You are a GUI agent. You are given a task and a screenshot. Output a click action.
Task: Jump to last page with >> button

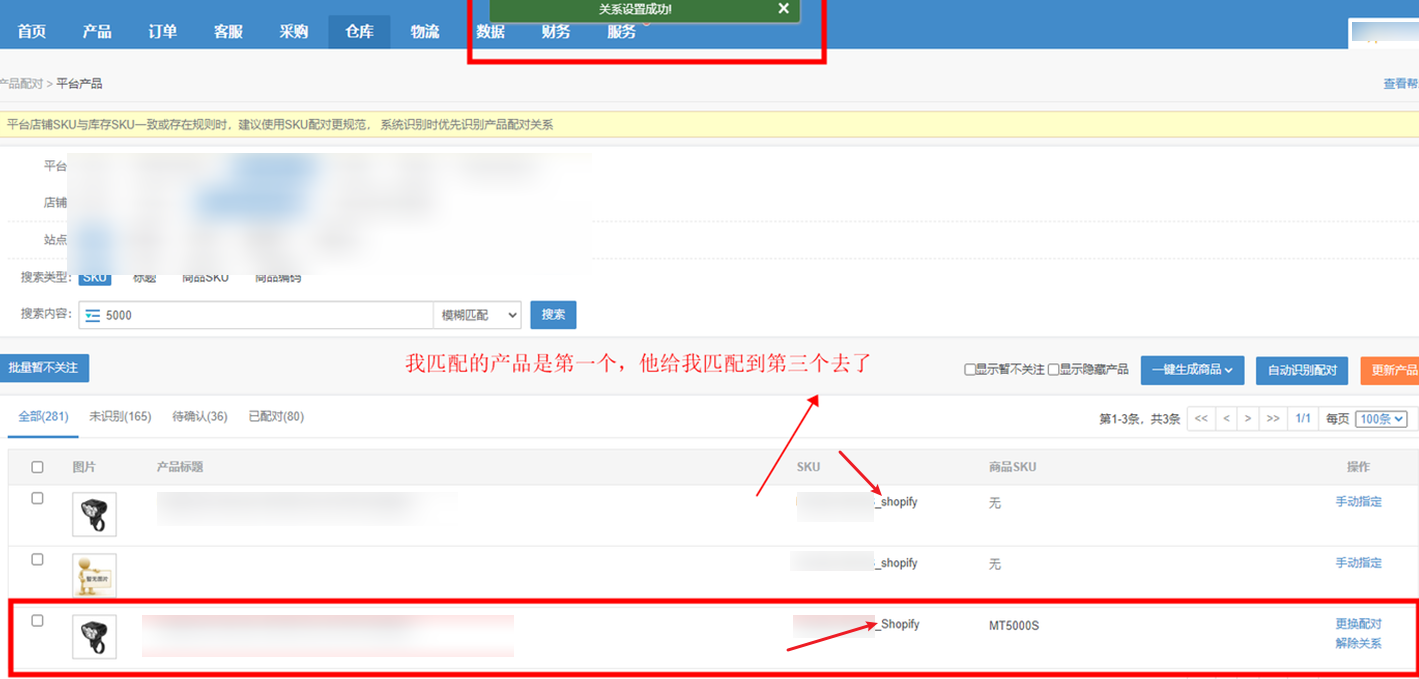pos(1273,419)
